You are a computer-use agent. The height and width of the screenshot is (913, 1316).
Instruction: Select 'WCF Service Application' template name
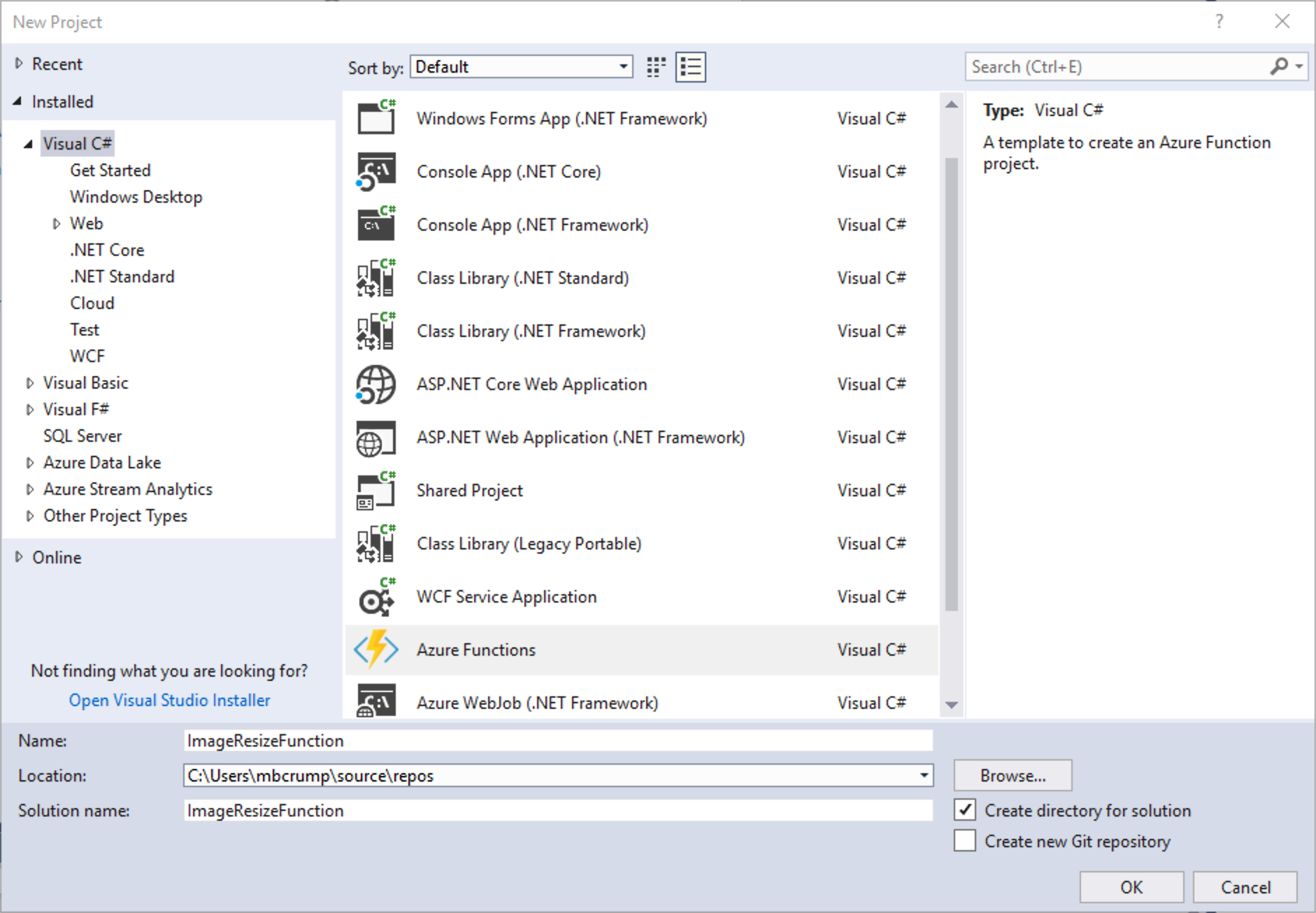pyautogui.click(x=507, y=596)
